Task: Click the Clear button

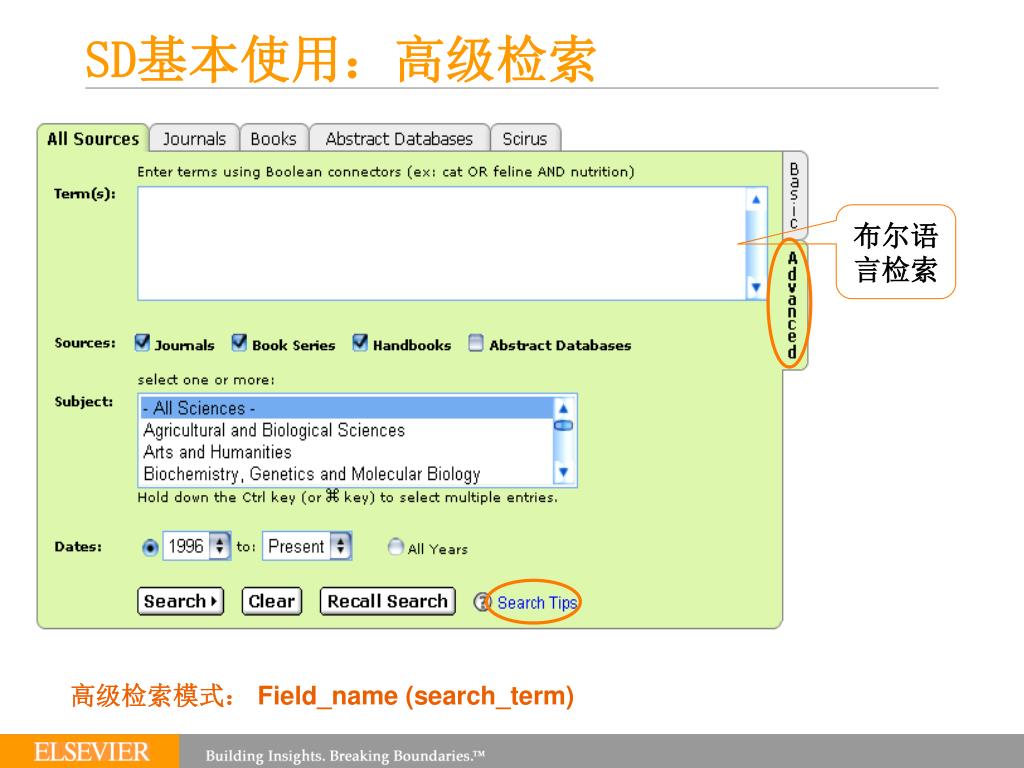Action: (272, 601)
